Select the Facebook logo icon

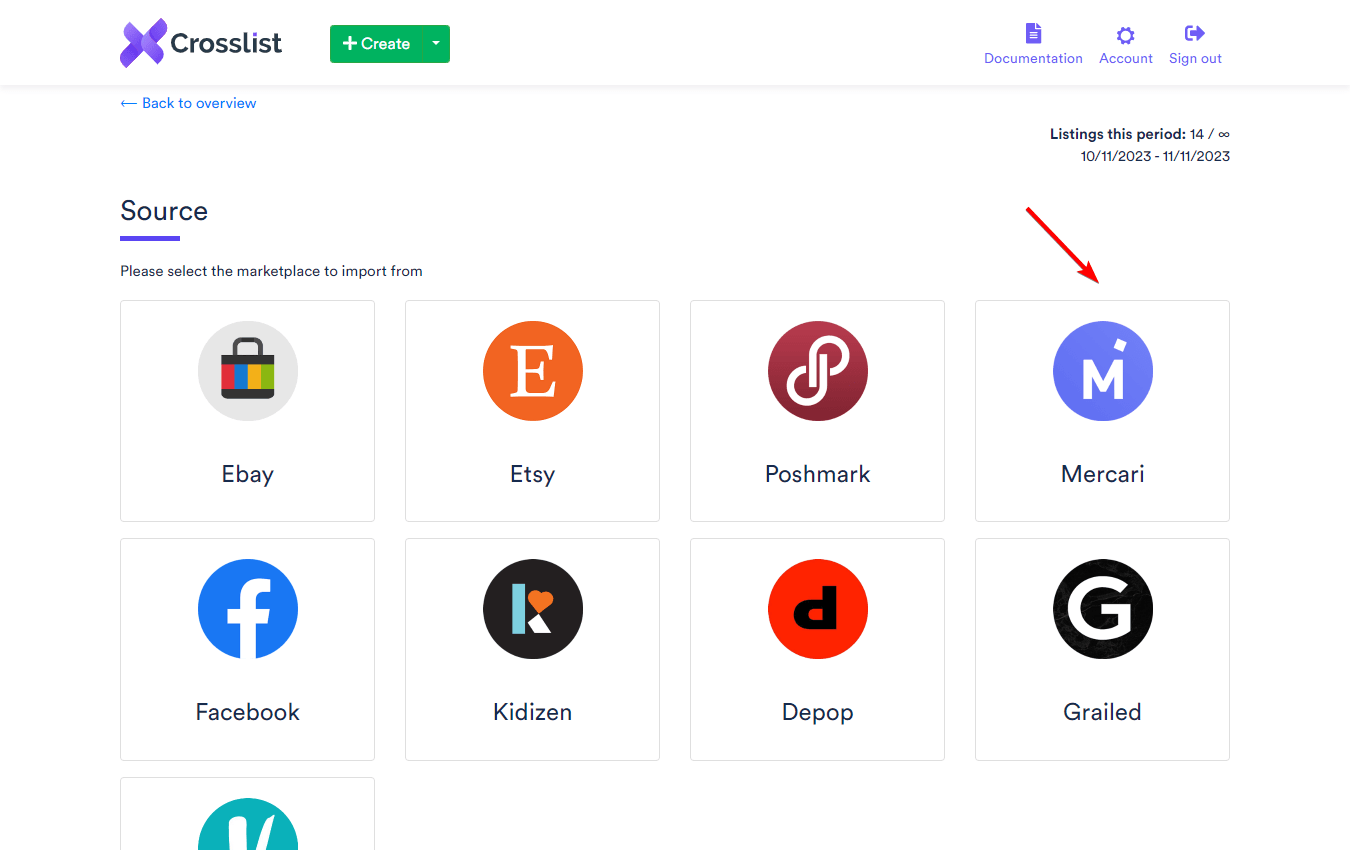[248, 609]
